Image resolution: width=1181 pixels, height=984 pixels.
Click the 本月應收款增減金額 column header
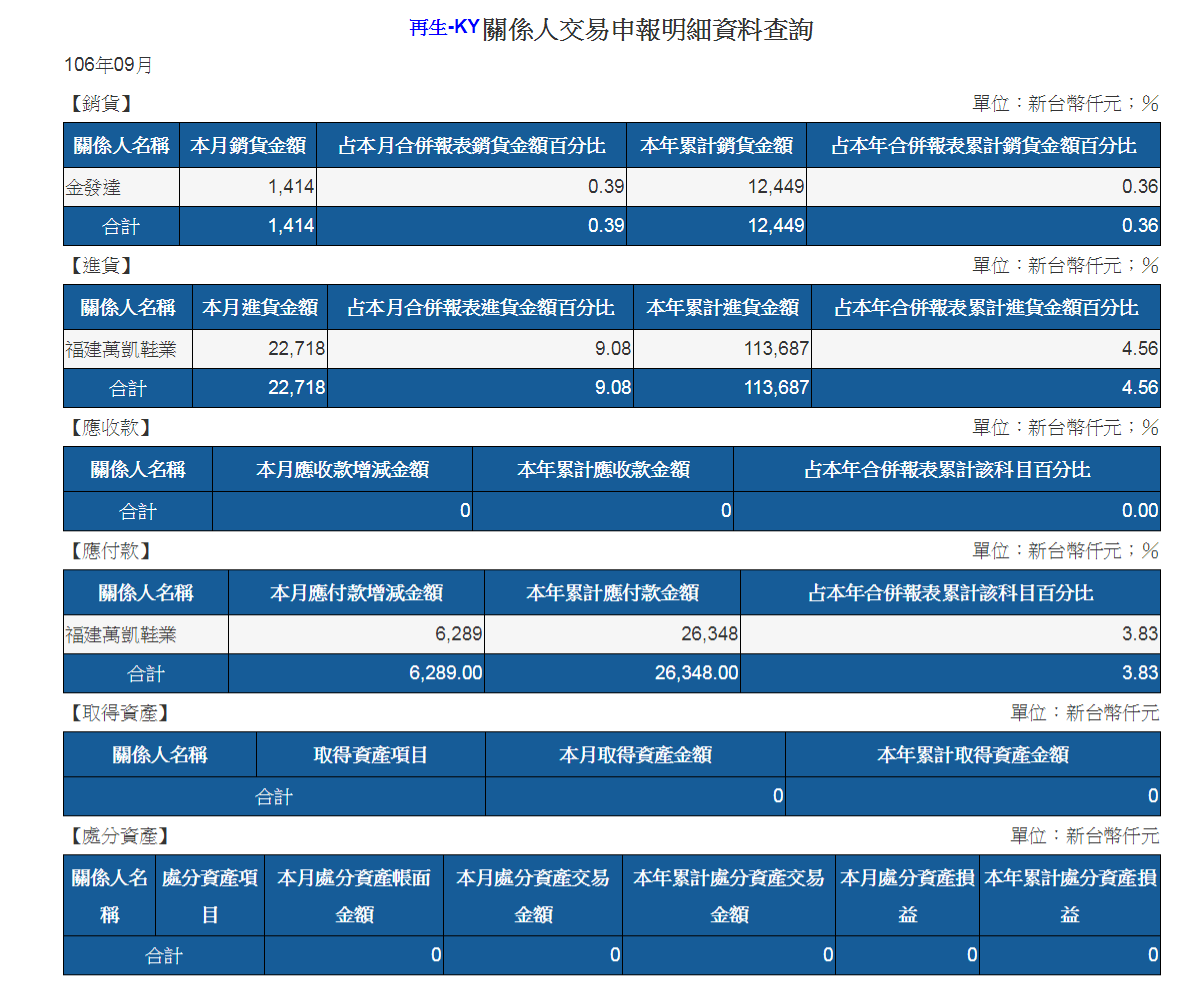point(343,469)
